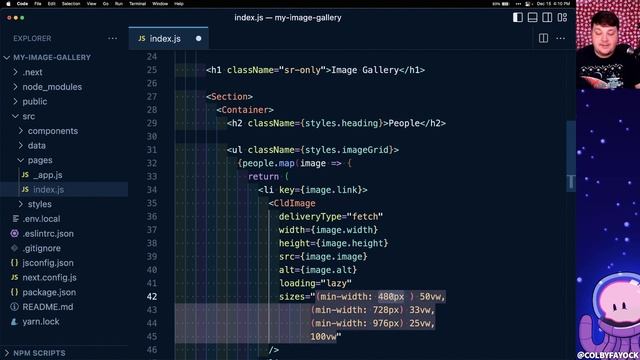Click the menu bar date and time
640x360 pixels.
[x=553, y=4]
